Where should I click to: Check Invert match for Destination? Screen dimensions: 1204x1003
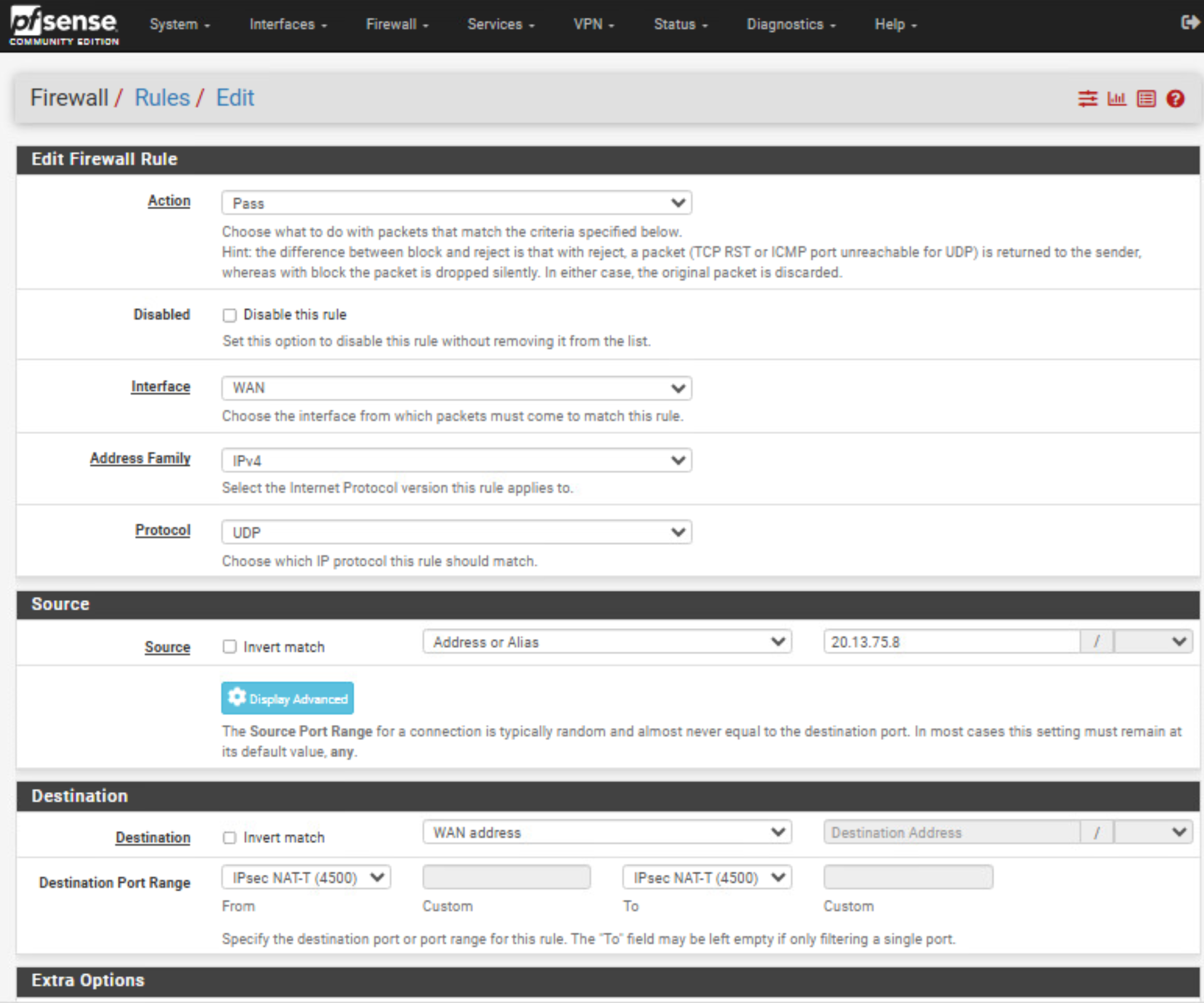click(229, 838)
